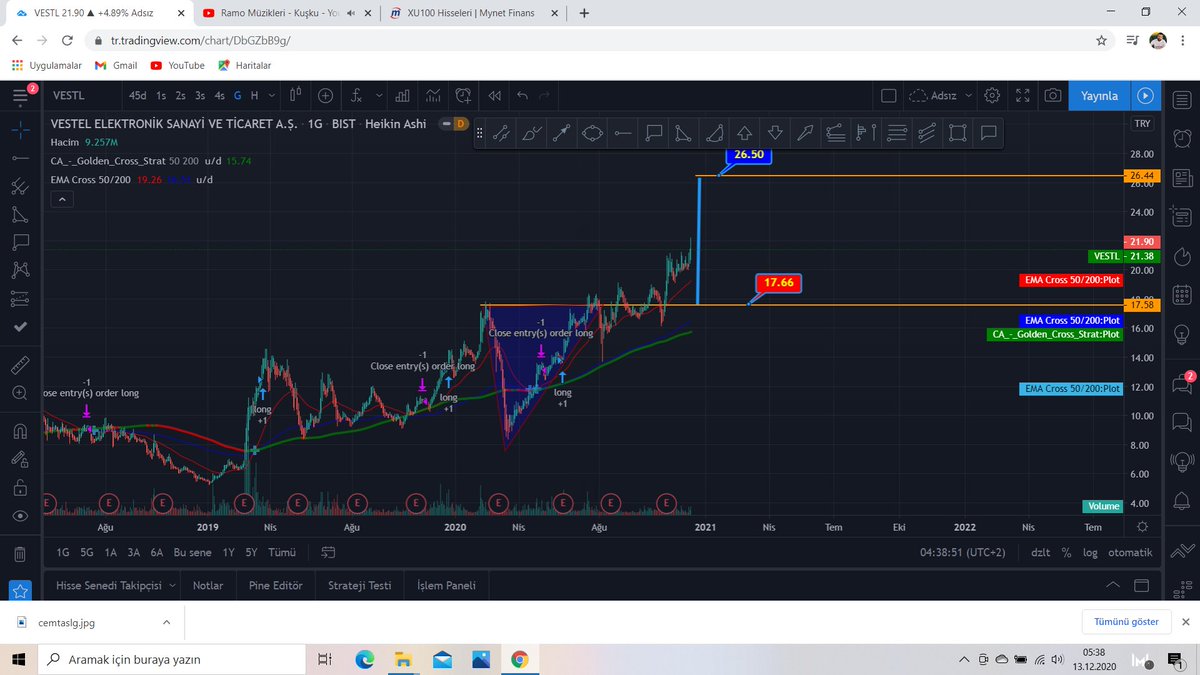Toggle the percent (%) scale option

[1067, 553]
